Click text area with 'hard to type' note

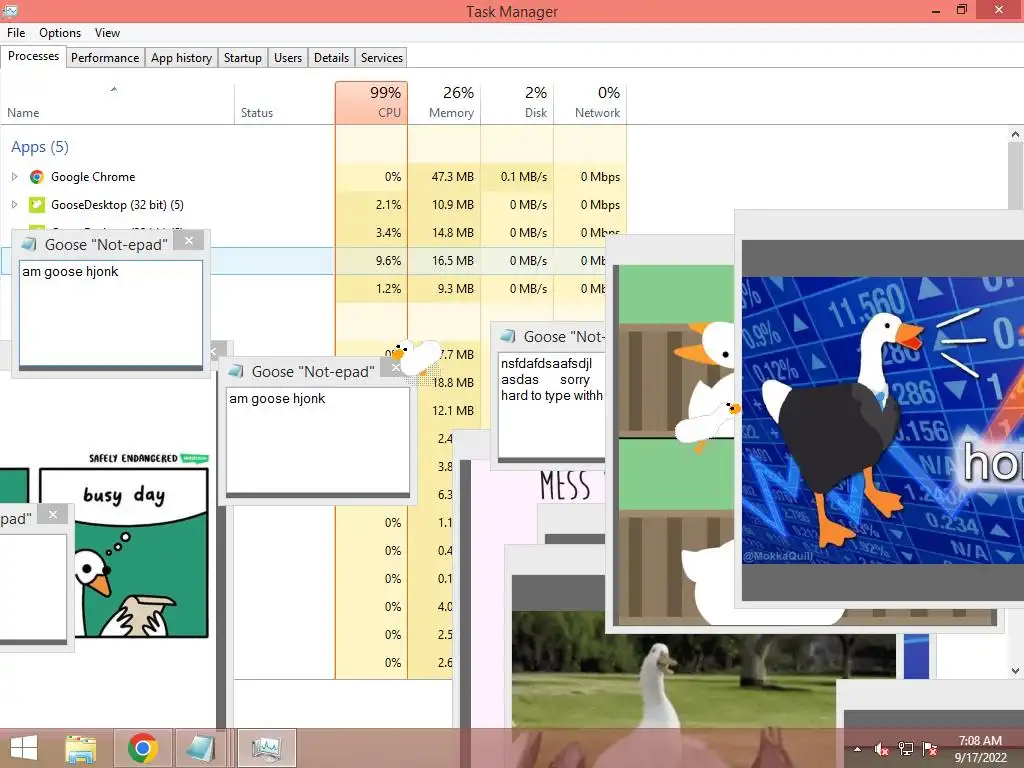pyautogui.click(x=552, y=405)
